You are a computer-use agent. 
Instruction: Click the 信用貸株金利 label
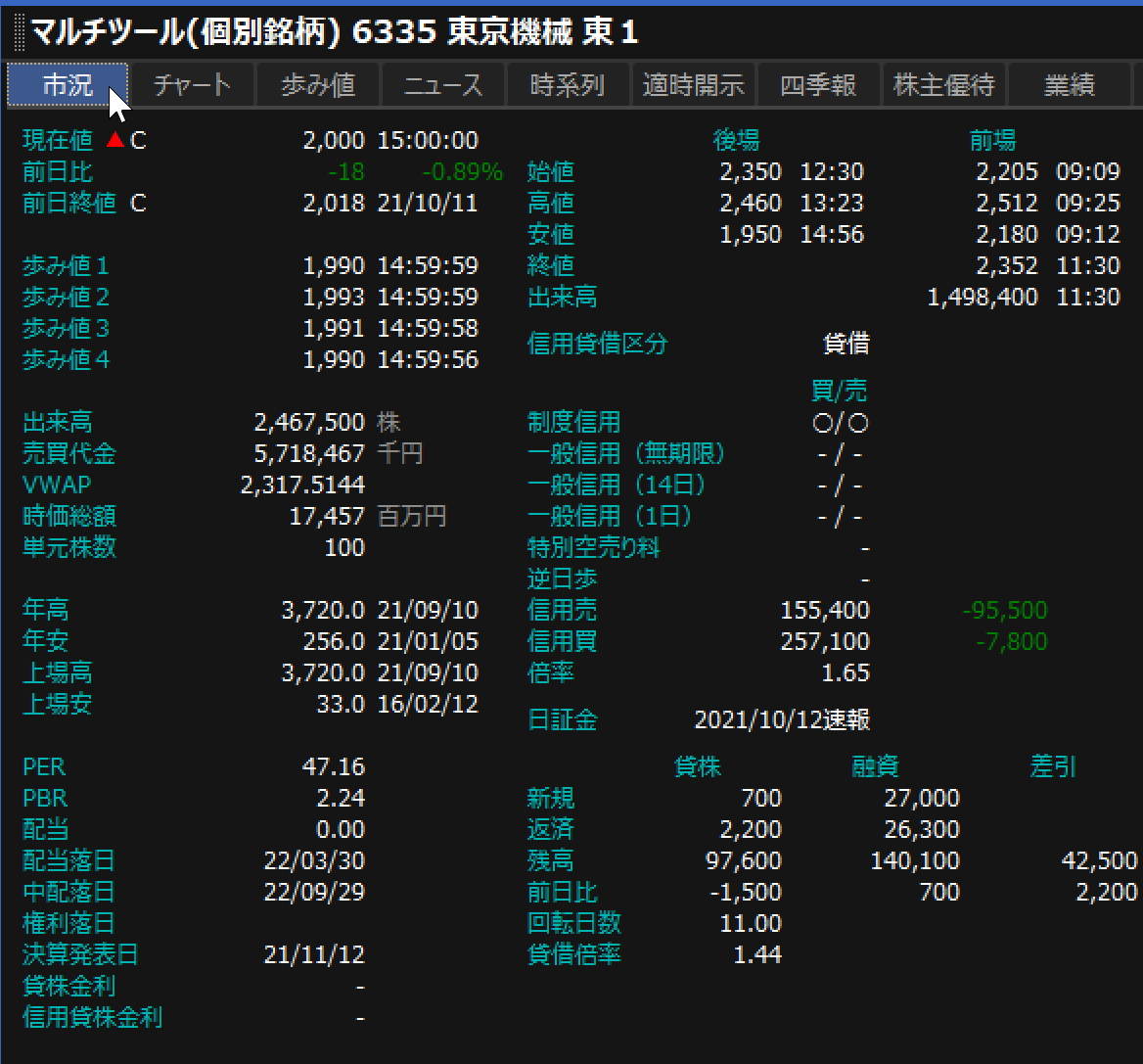pos(92,1017)
